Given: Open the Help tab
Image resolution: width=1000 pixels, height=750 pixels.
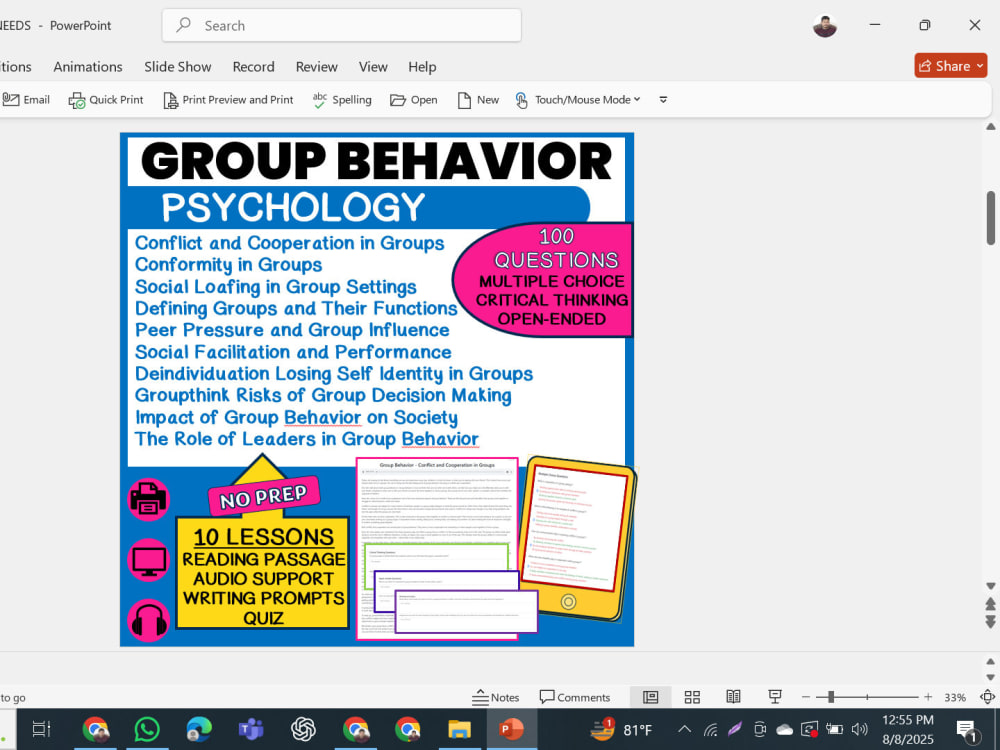Looking at the screenshot, I should (x=422, y=67).
